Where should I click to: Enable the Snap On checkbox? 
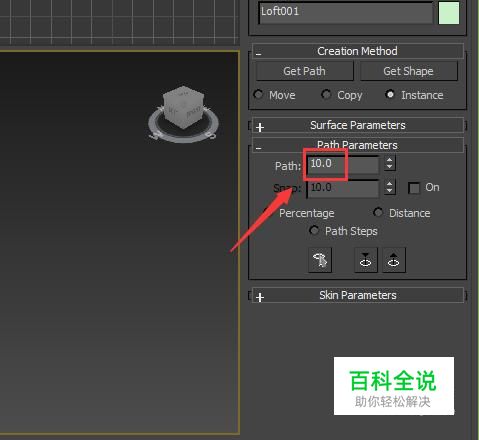414,188
